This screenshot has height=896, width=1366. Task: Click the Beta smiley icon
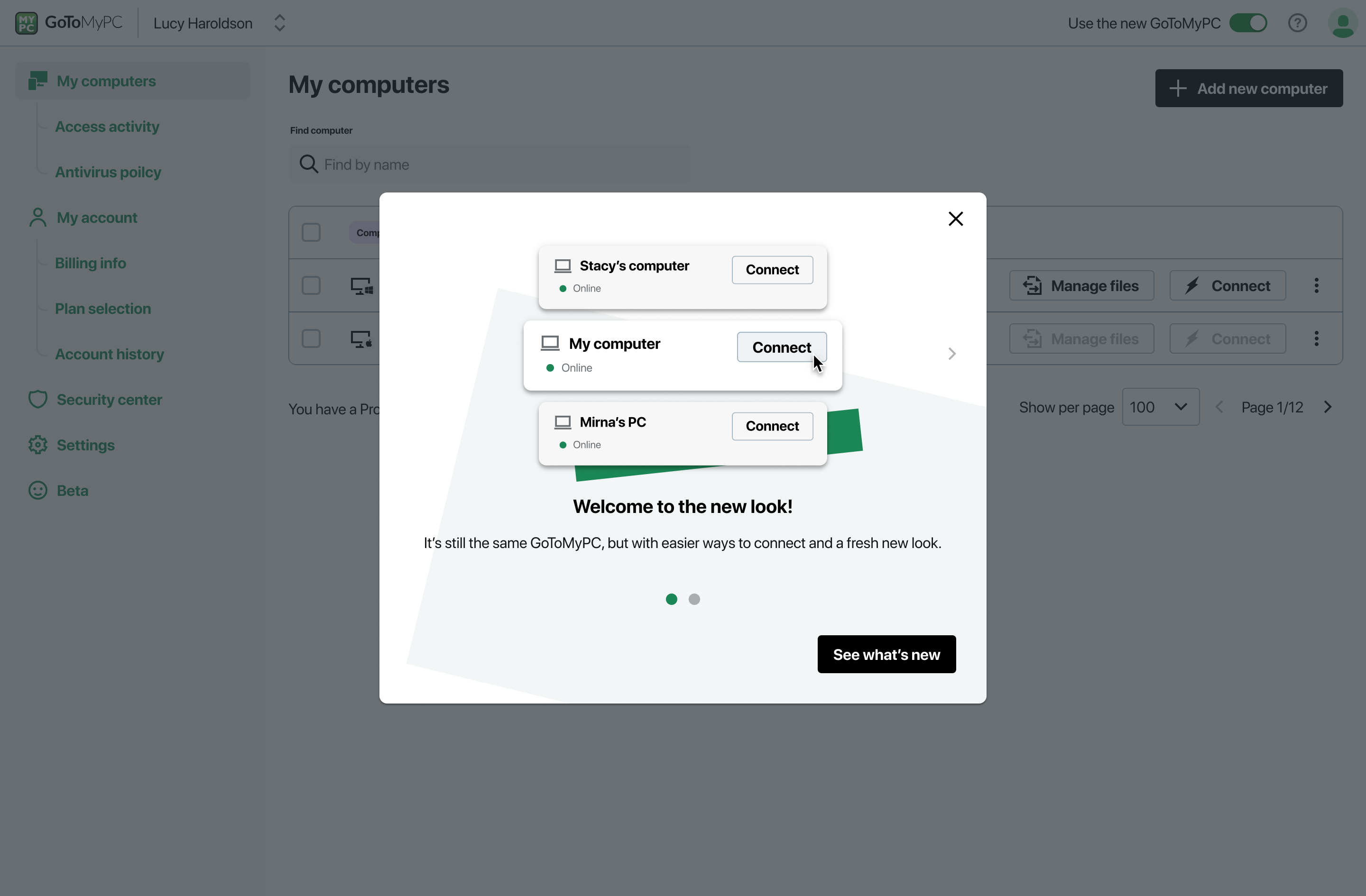38,491
